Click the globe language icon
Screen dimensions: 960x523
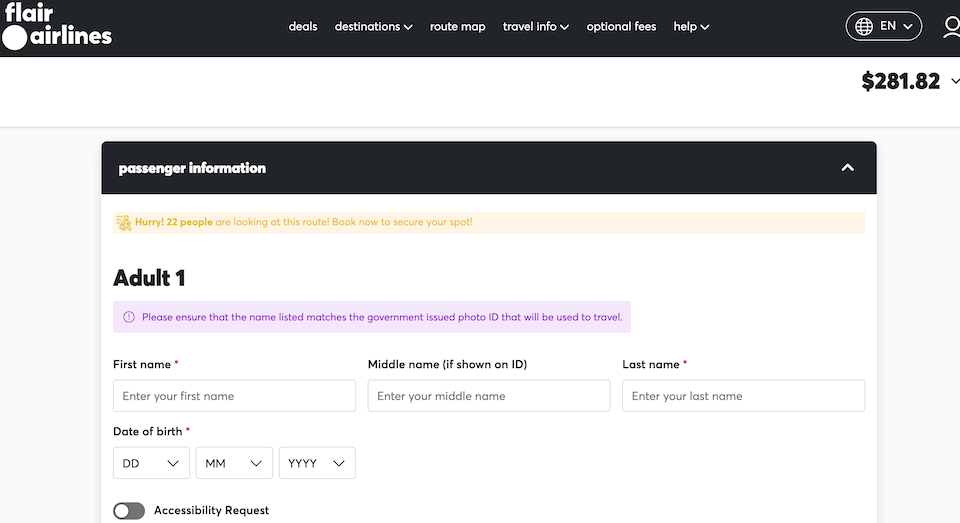pos(864,26)
